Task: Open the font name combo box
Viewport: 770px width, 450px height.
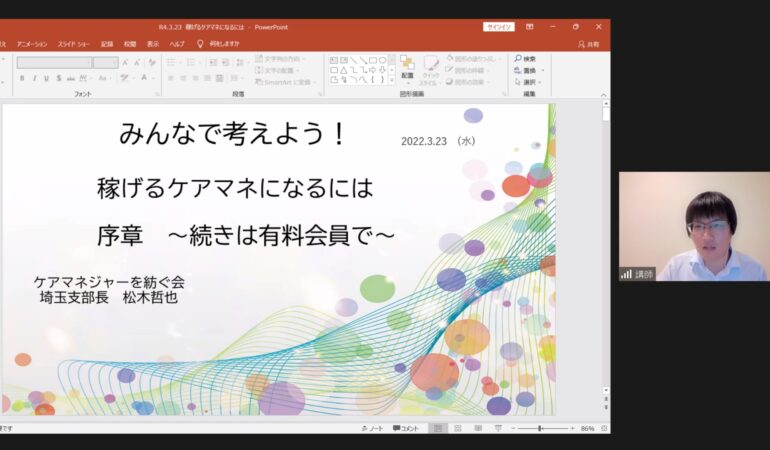Action: coord(54,62)
